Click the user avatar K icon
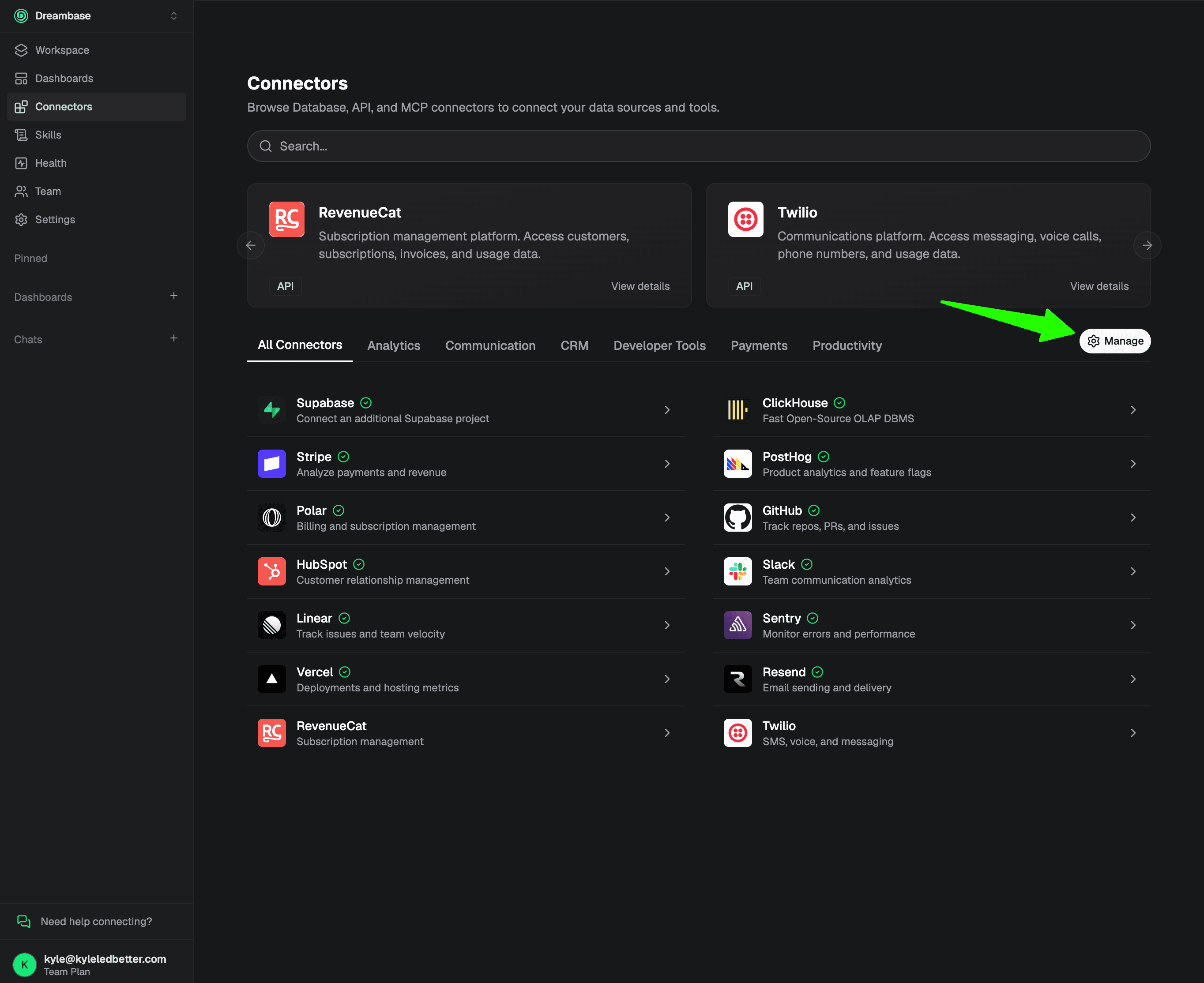 24,964
